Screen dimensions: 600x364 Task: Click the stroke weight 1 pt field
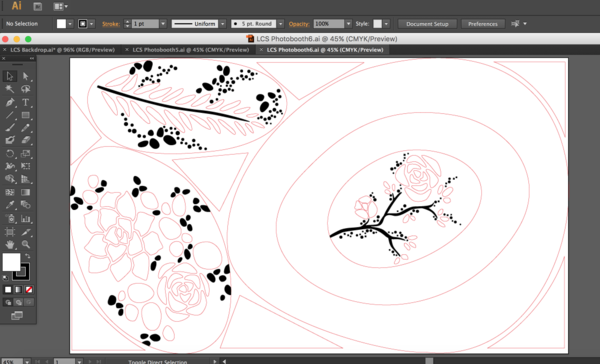coord(145,24)
